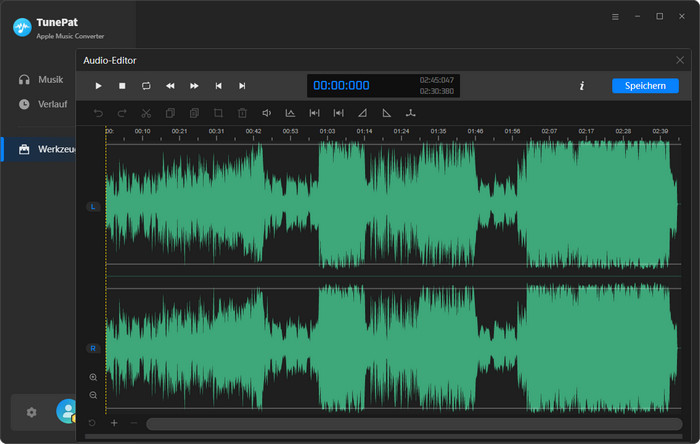700x444 pixels.
Task: Click the 00:31 marker on the timeline ruler
Action: [x=216, y=131]
